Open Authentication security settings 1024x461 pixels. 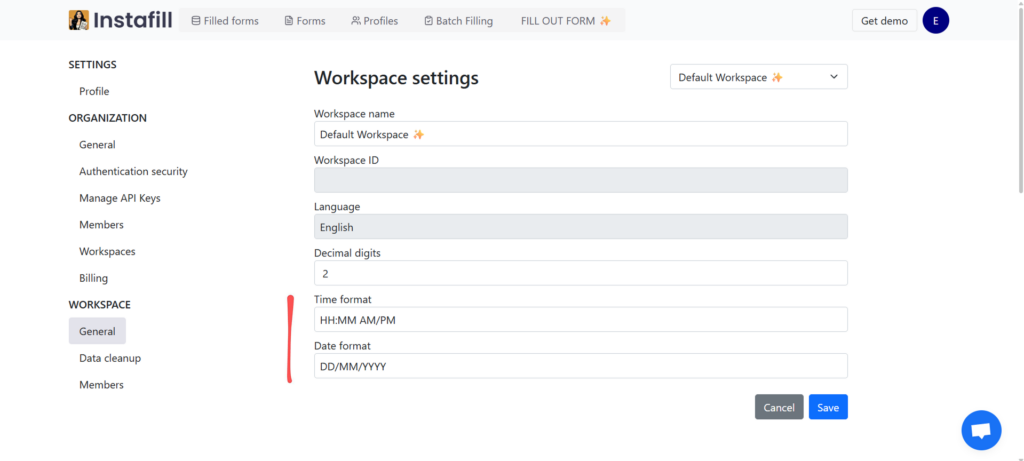(133, 171)
